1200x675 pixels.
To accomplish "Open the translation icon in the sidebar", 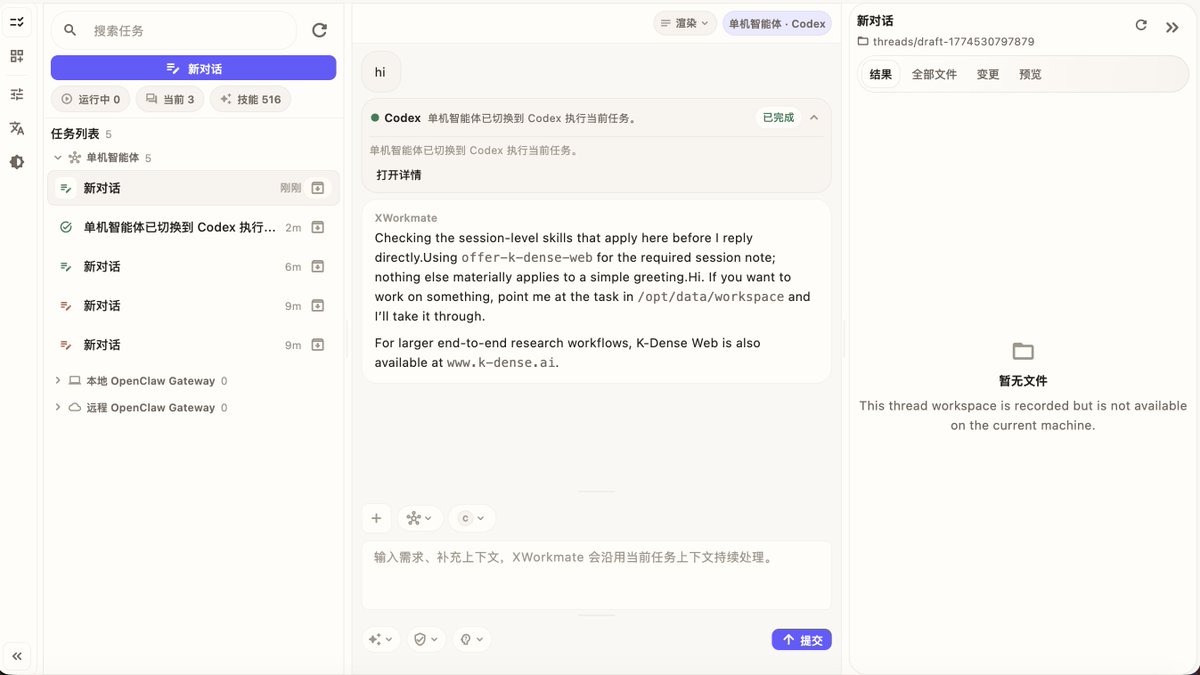I will coord(16,127).
